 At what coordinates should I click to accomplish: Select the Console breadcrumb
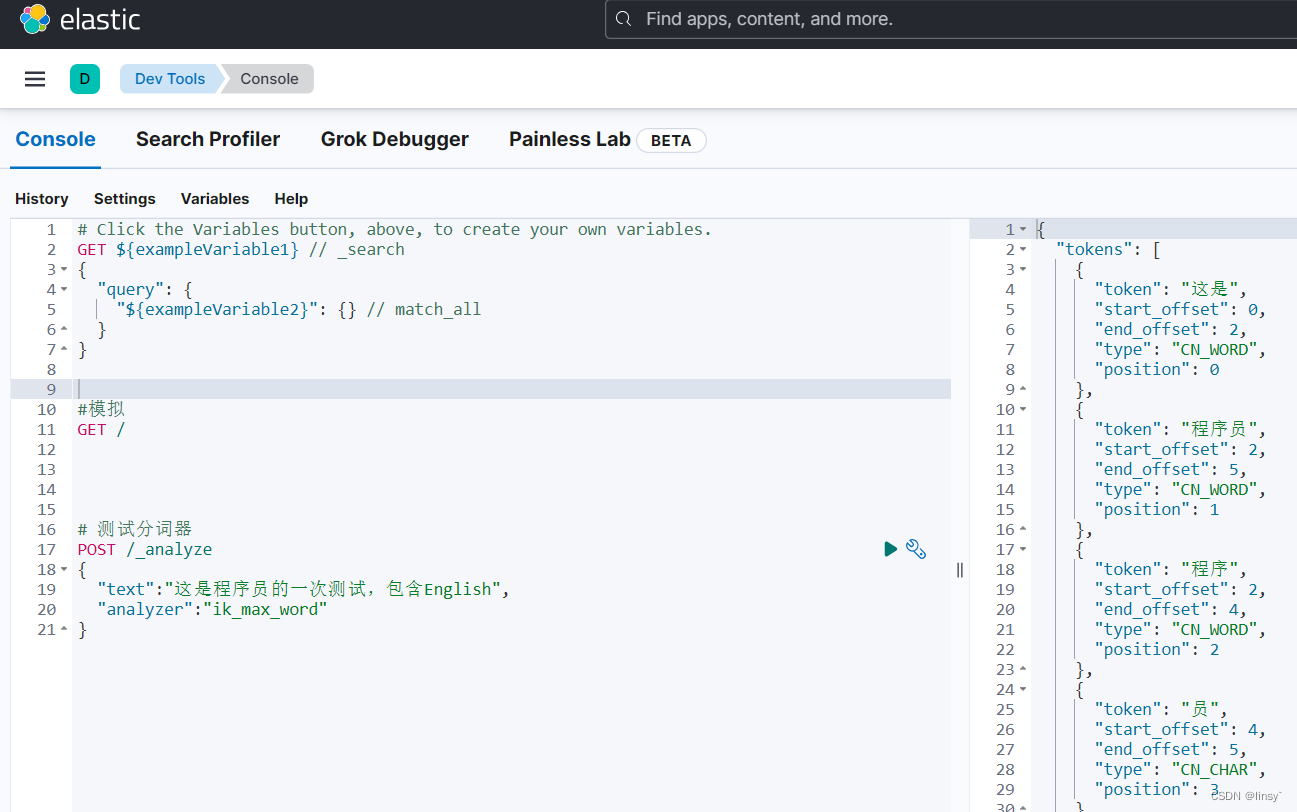[269, 79]
